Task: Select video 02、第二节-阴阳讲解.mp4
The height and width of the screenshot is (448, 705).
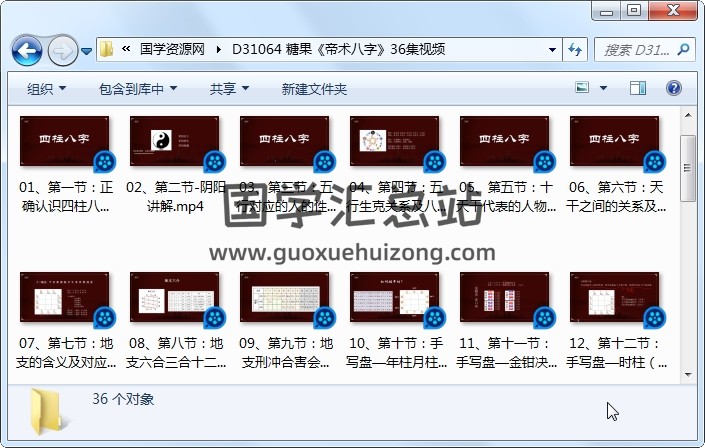Action: 175,164
